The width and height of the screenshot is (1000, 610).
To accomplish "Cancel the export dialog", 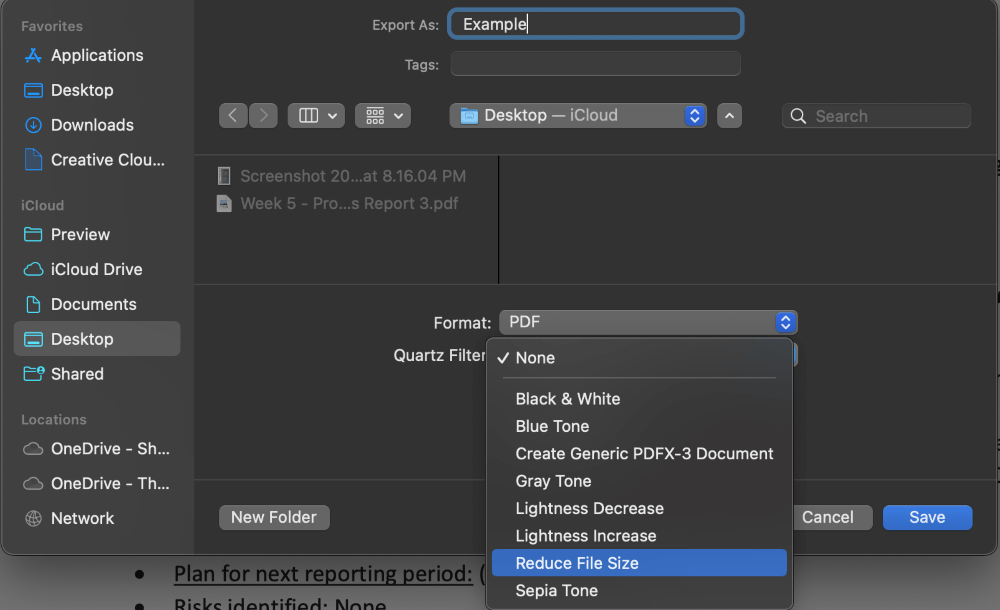I will pos(831,517).
